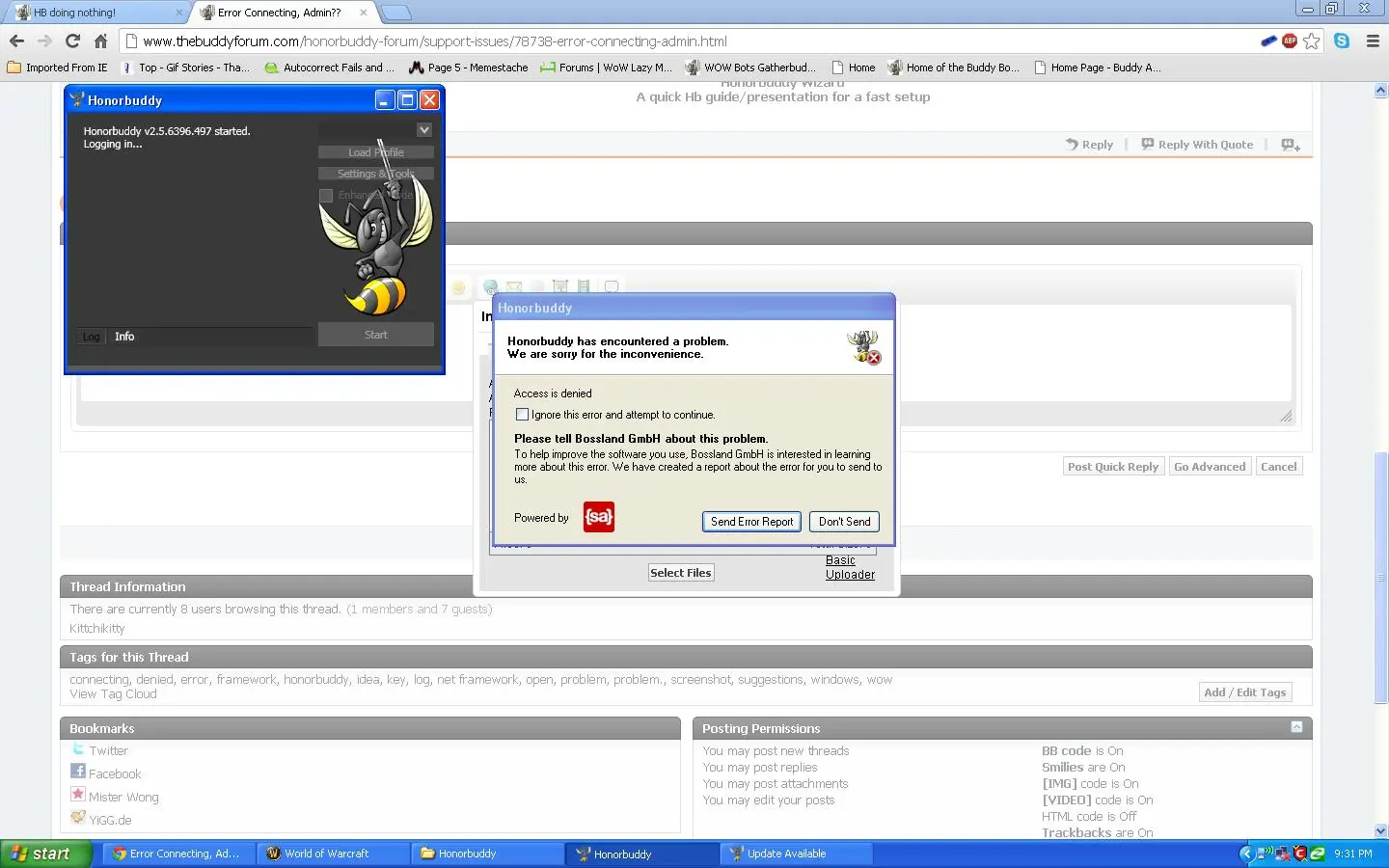The image size is (1389, 868).
Task: Click the blue plug-in icon in address bar
Action: pyautogui.click(x=1269, y=41)
